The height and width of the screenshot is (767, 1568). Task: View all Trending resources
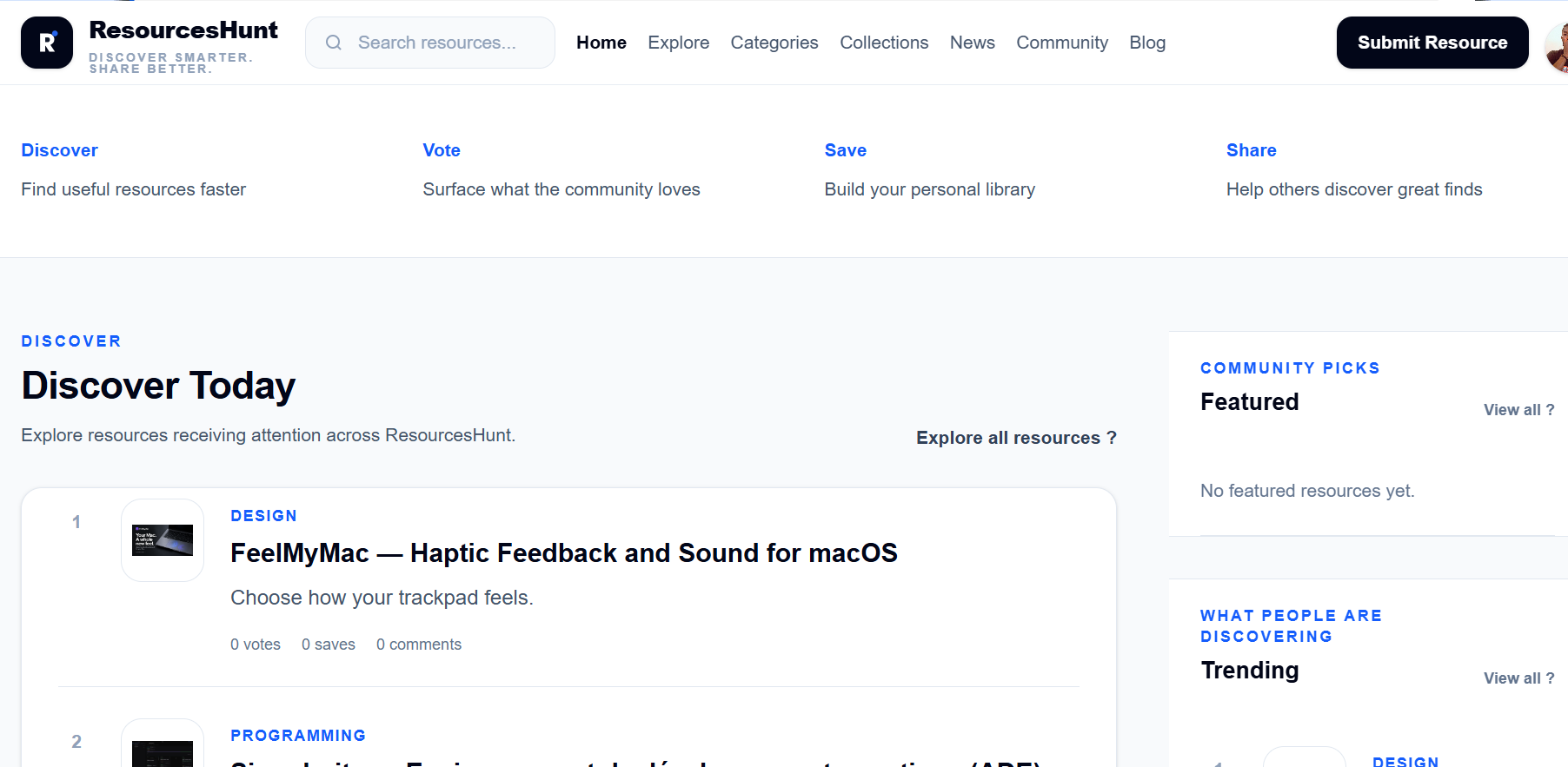[1518, 678]
